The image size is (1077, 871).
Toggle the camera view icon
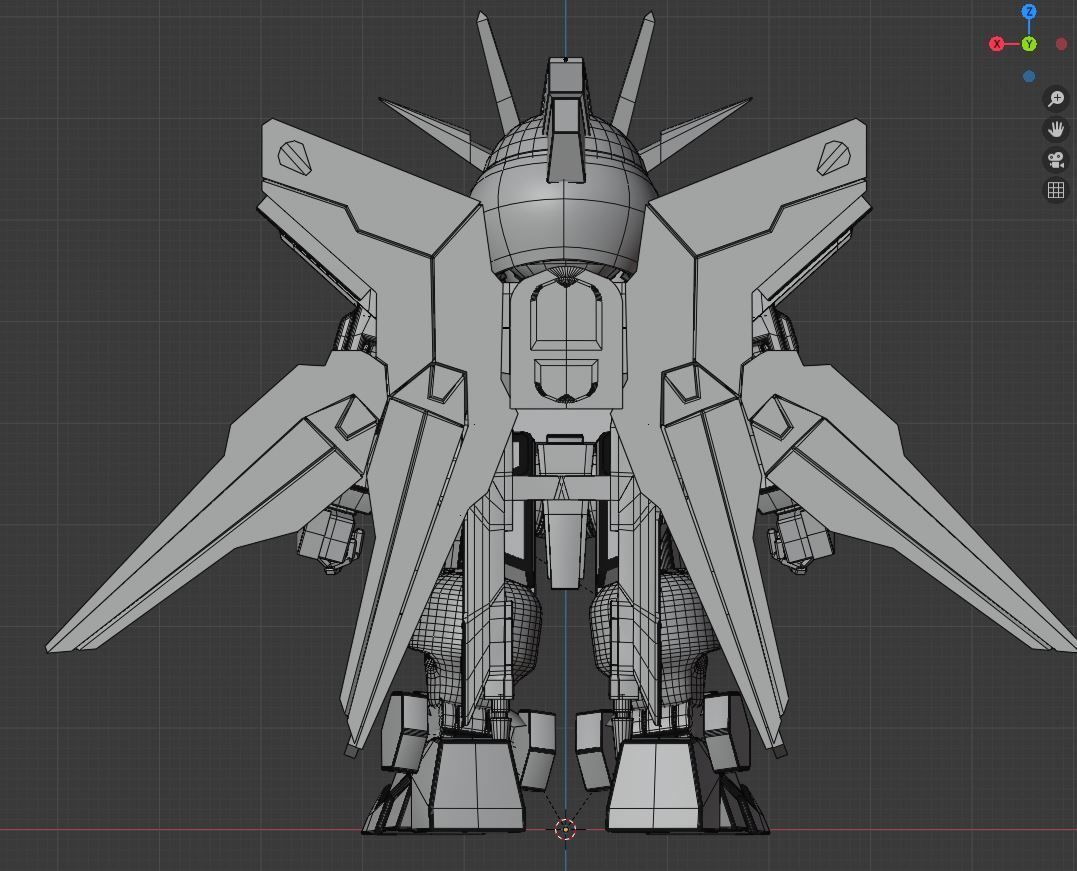click(x=1056, y=160)
